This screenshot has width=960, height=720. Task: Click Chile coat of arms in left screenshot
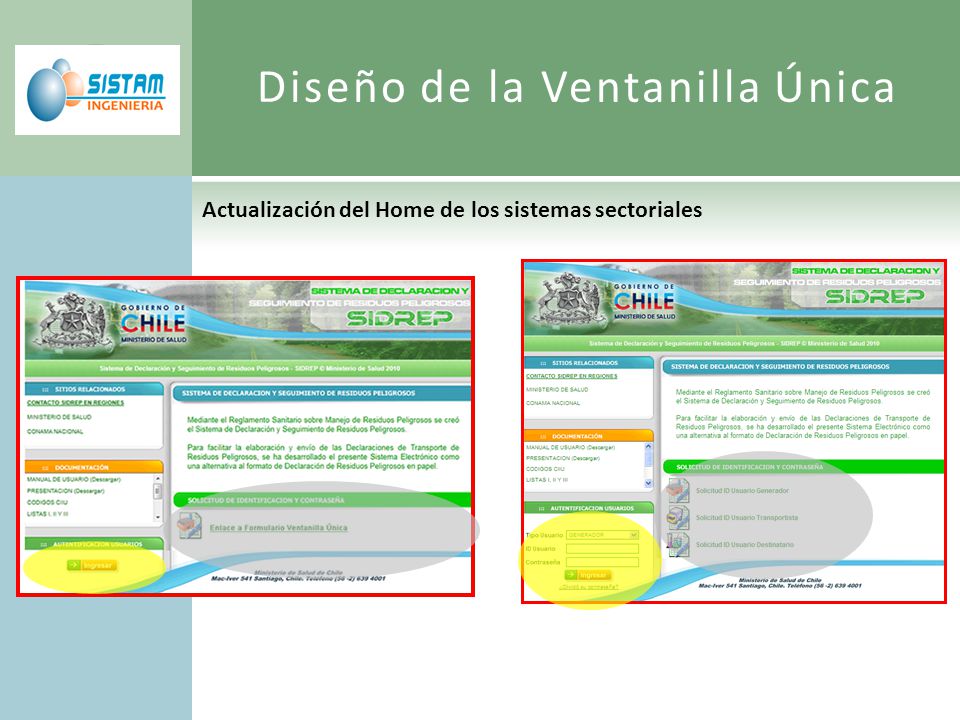click(72, 321)
